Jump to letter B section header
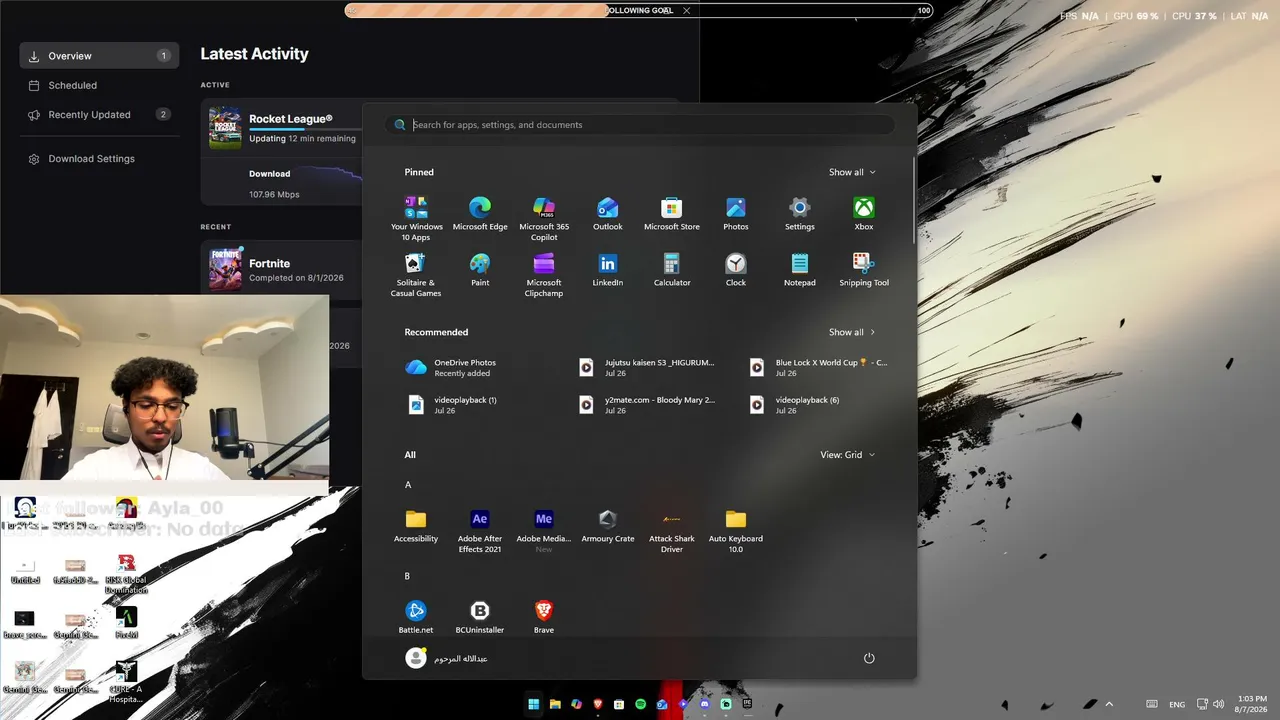 (x=408, y=577)
